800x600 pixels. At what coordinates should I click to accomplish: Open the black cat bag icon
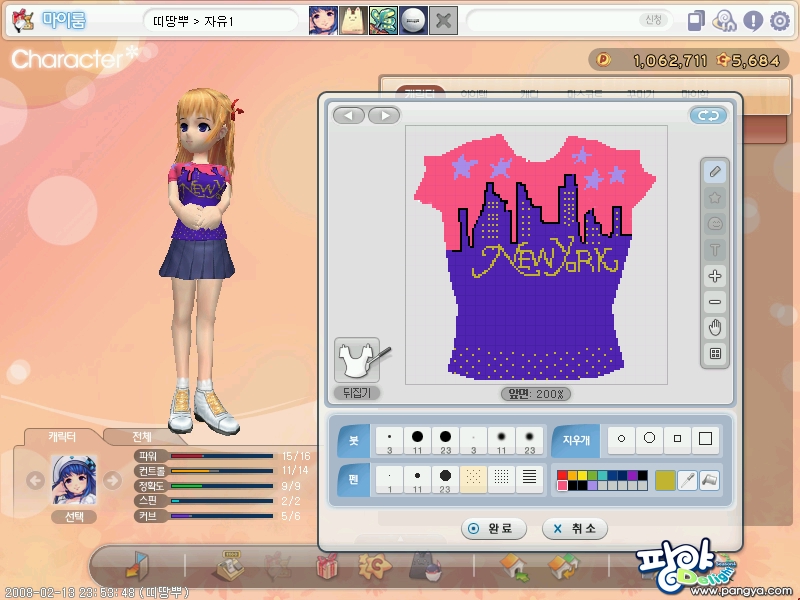[426, 566]
